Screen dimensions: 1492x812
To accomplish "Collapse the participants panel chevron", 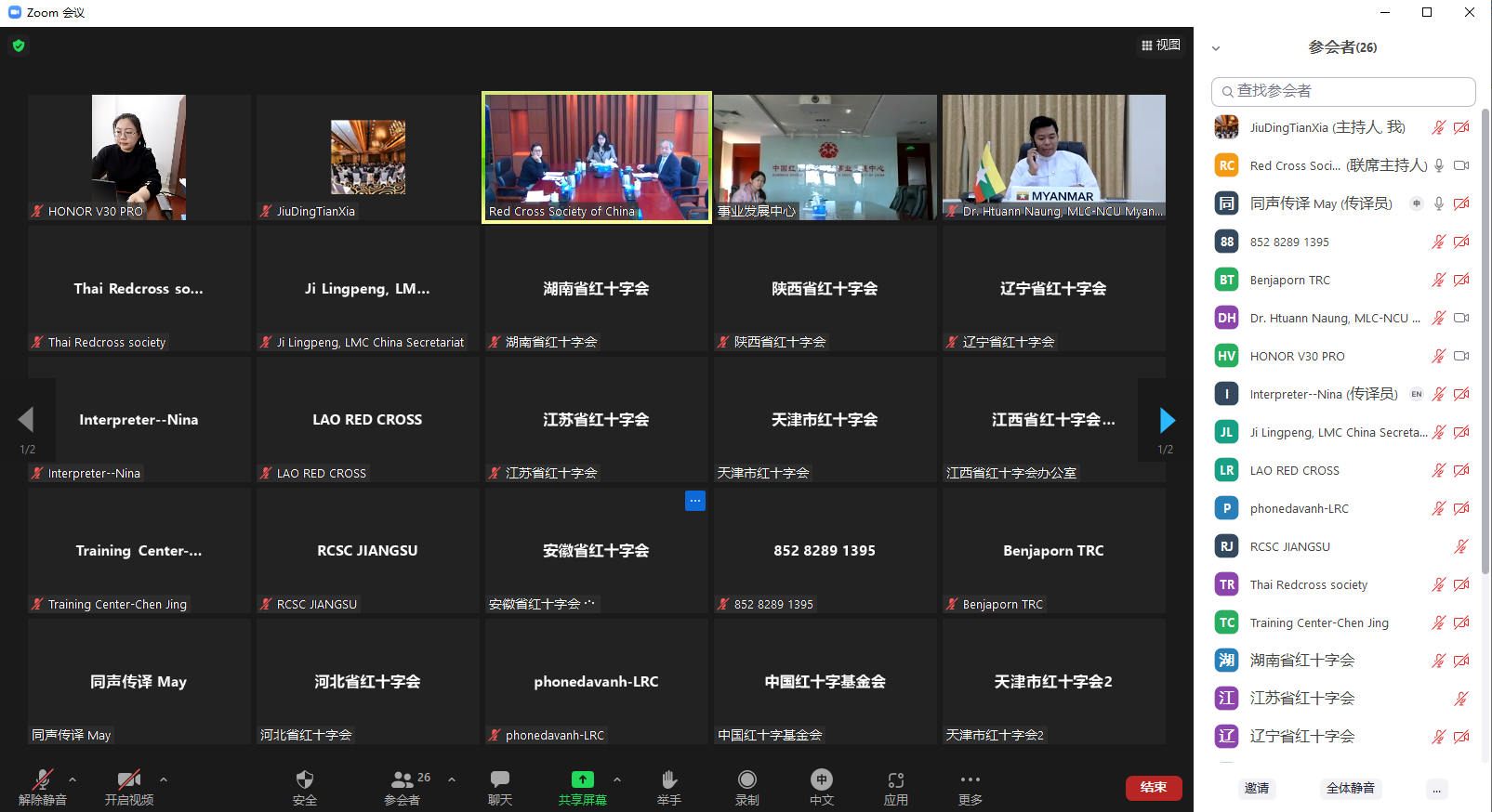I will [x=1216, y=48].
